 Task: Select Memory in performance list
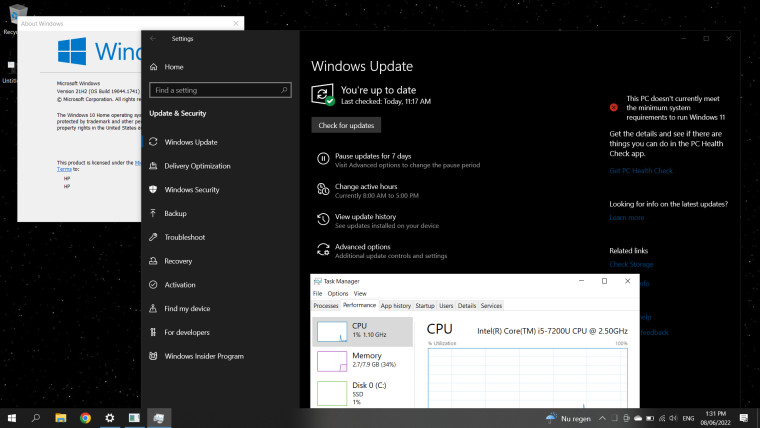363,361
